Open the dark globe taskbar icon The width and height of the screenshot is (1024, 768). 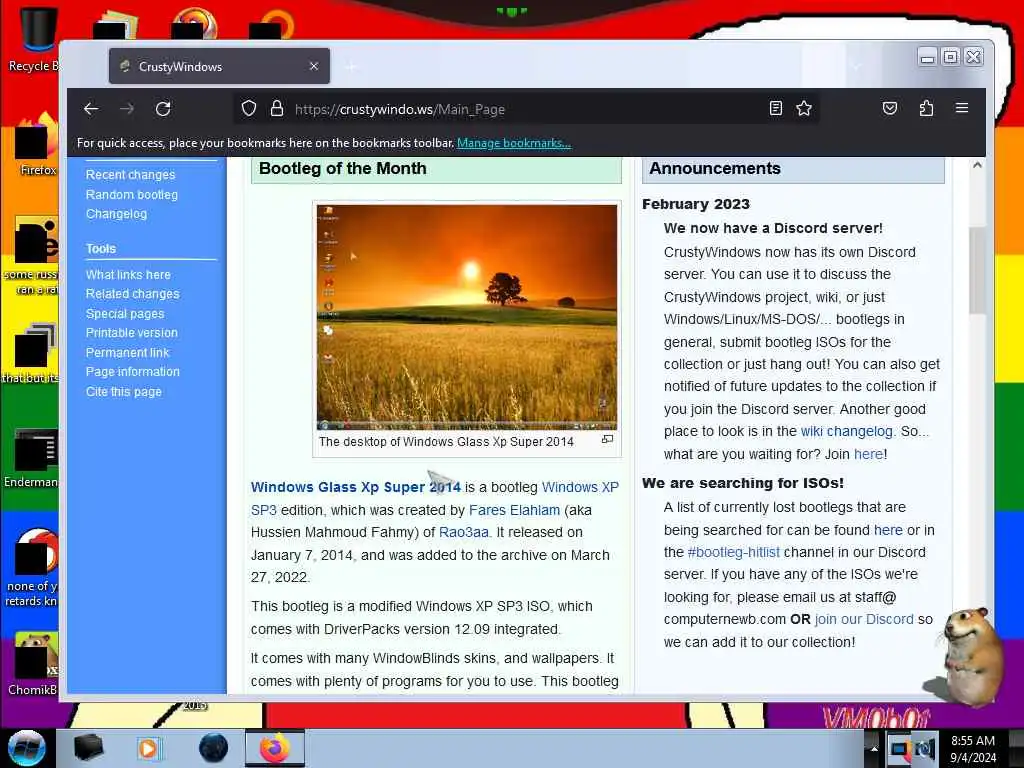click(214, 748)
